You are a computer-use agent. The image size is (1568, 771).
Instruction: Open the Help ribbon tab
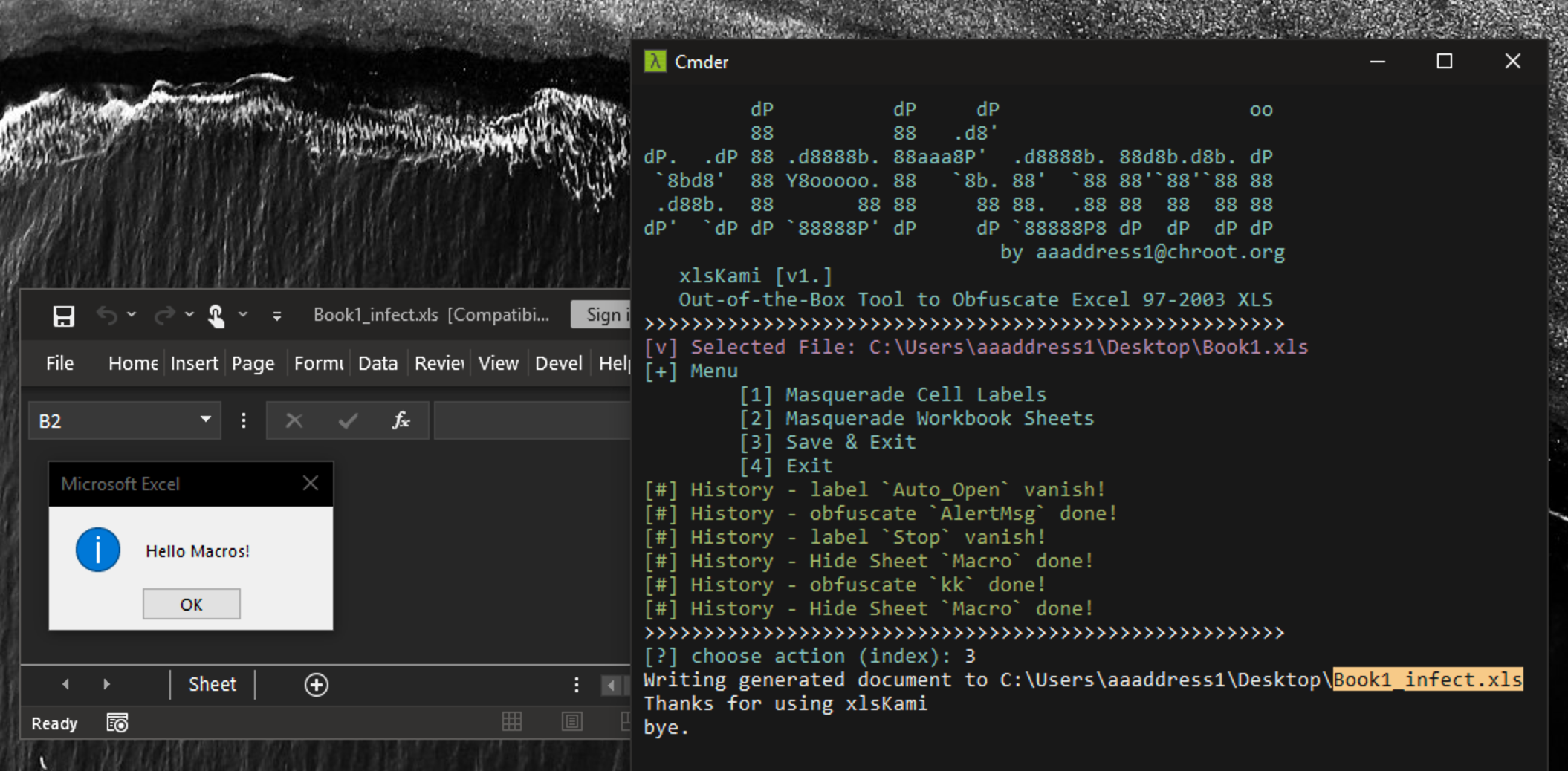pos(615,363)
